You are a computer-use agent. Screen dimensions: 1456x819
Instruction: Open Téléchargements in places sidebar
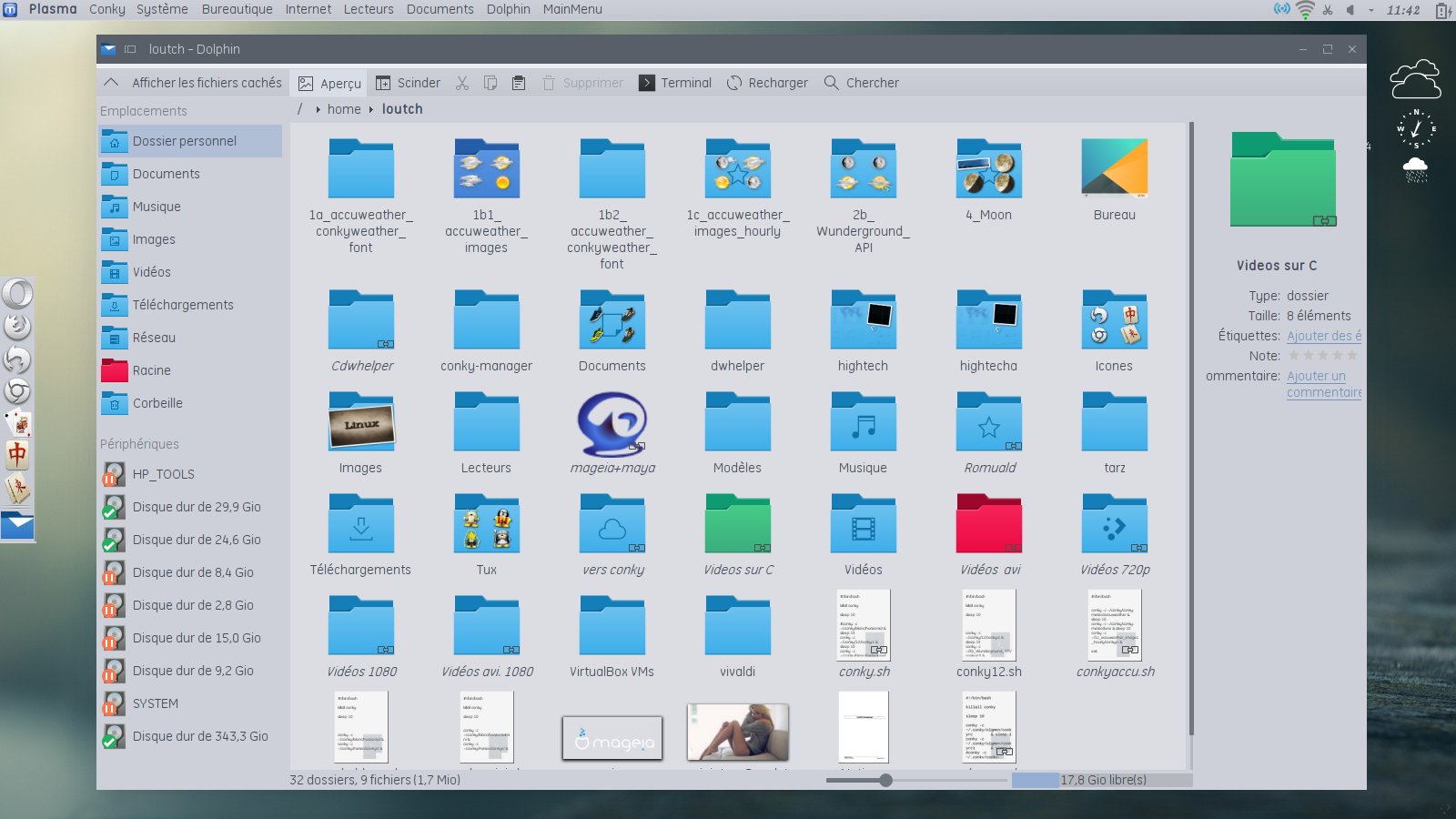(190, 305)
